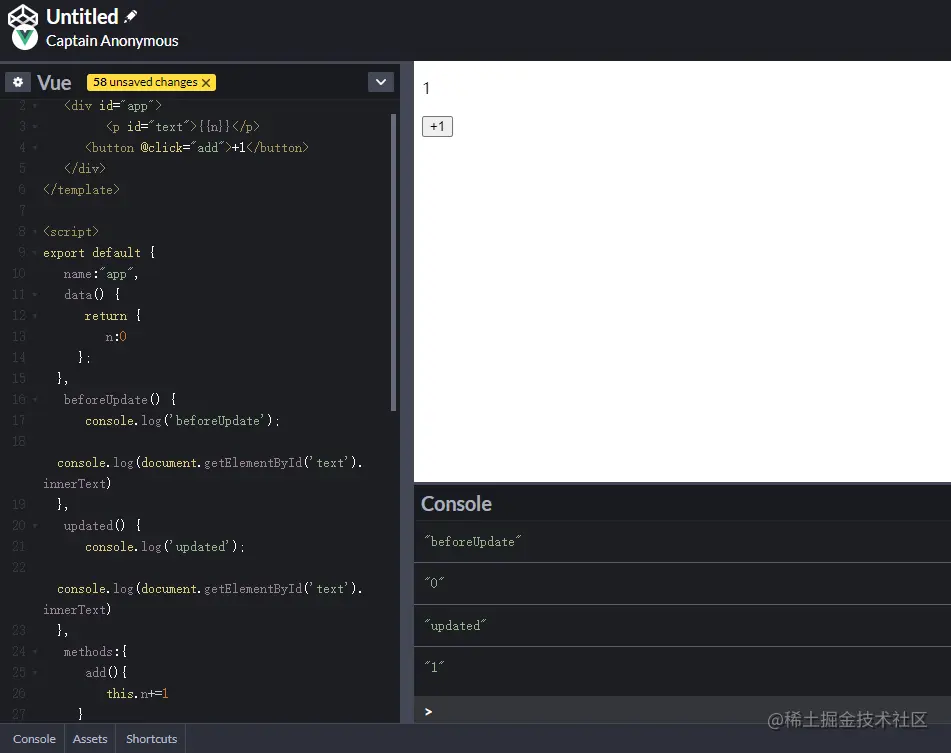Focus the console command input prompt
This screenshot has height=753, width=951.
[682, 711]
